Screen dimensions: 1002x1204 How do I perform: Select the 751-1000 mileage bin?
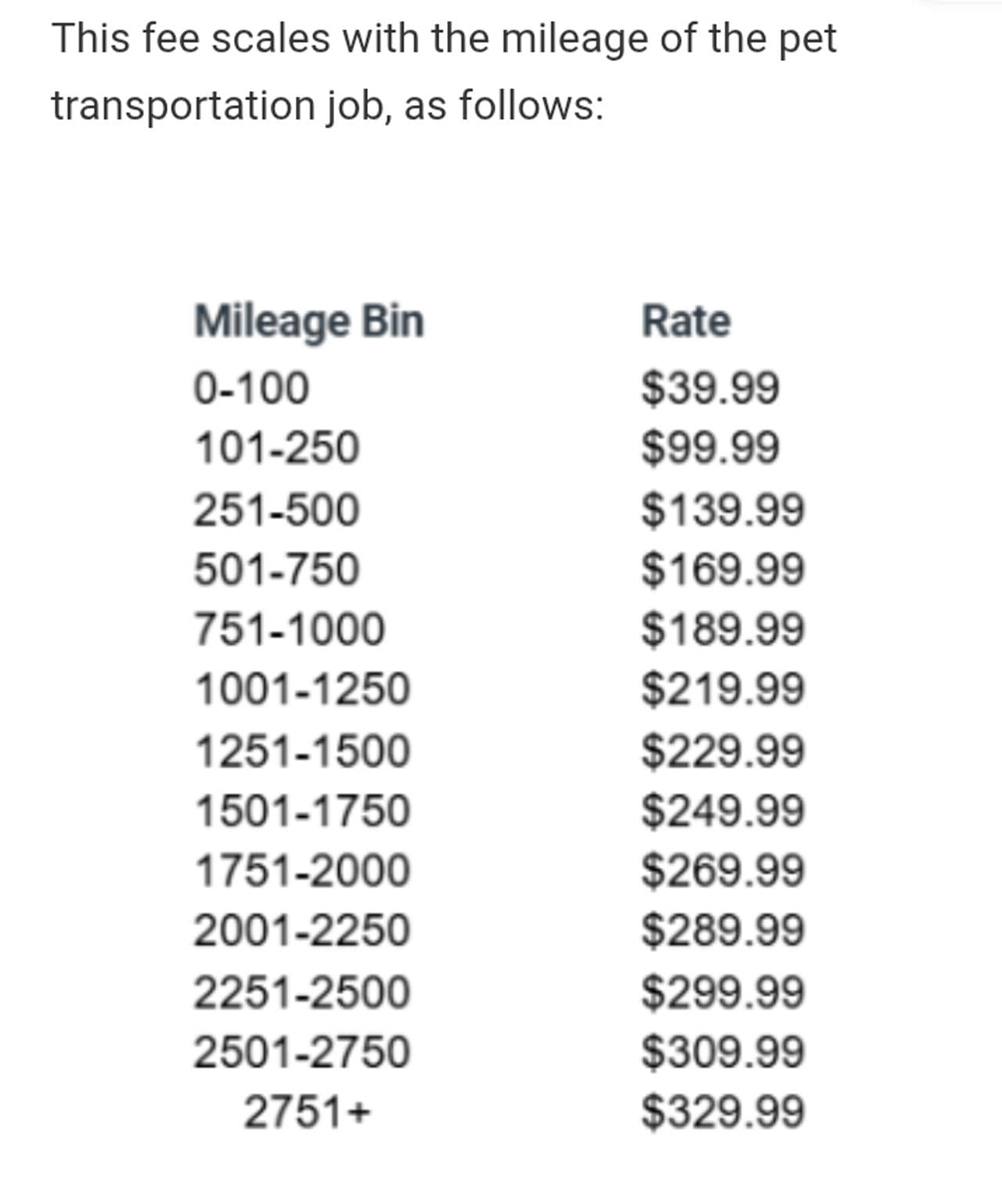point(289,629)
